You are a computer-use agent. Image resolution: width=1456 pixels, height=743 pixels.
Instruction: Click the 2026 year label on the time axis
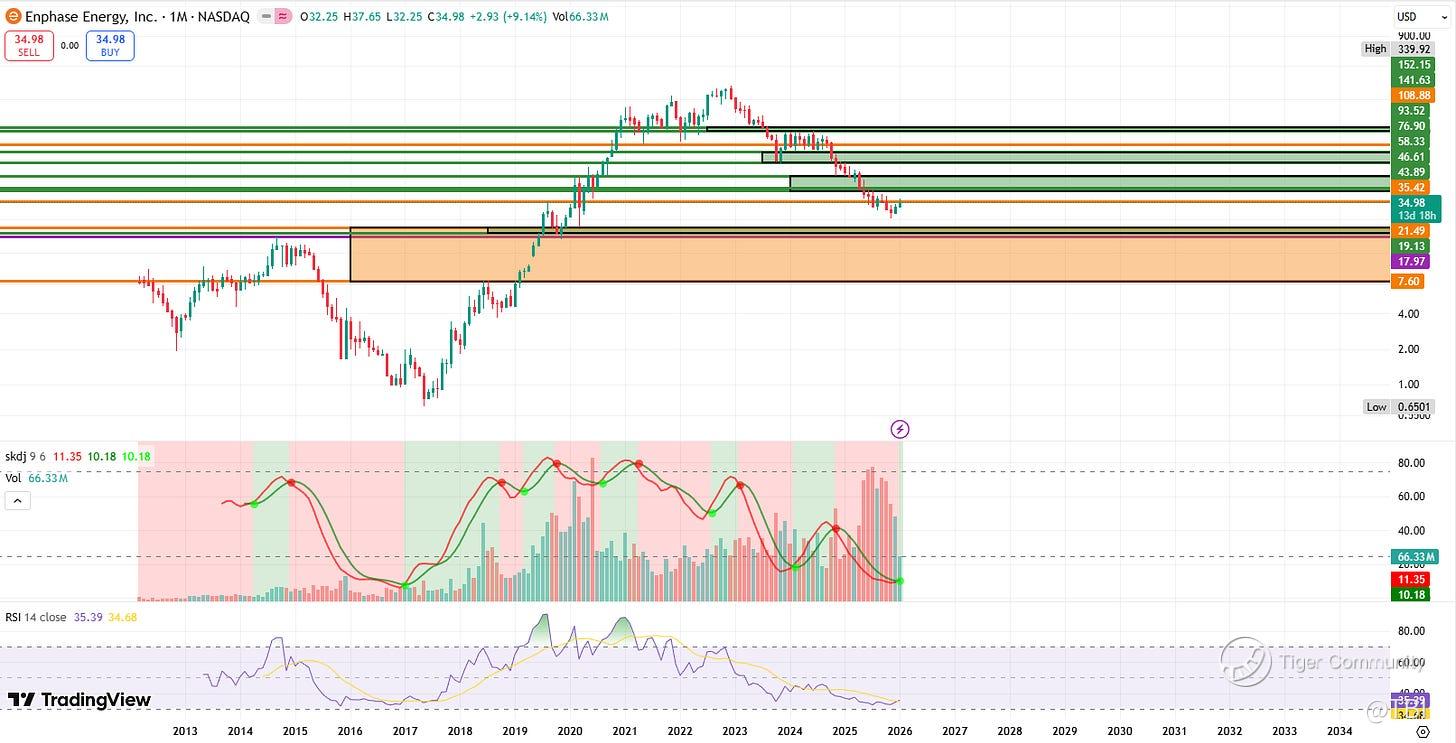tap(900, 731)
